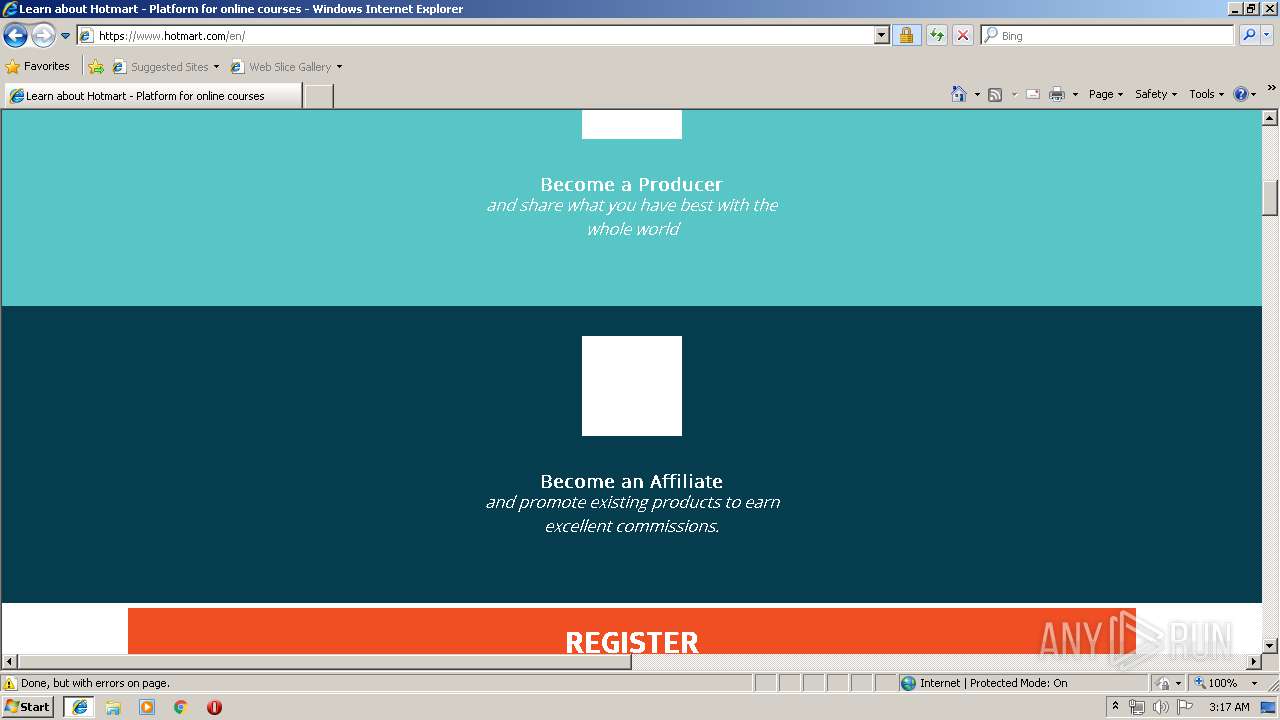The width and height of the screenshot is (1280, 720).
Task: Click the browser Back arrow button
Action: (15, 36)
